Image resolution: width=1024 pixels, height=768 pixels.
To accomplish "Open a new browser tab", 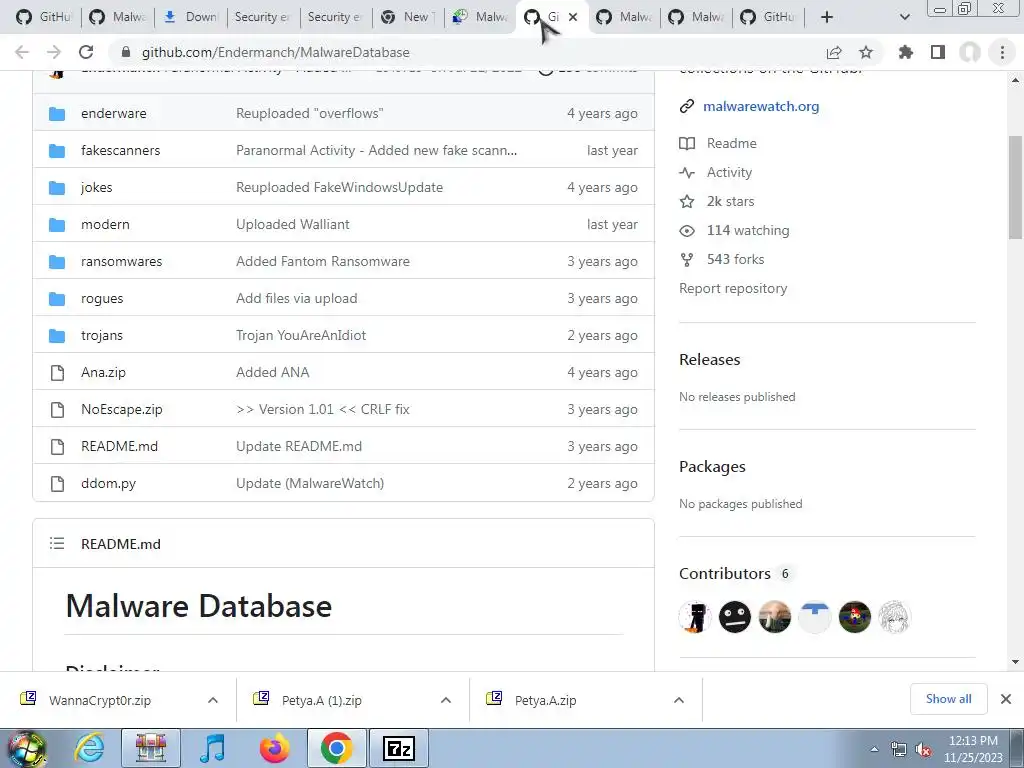I will pos(827,17).
